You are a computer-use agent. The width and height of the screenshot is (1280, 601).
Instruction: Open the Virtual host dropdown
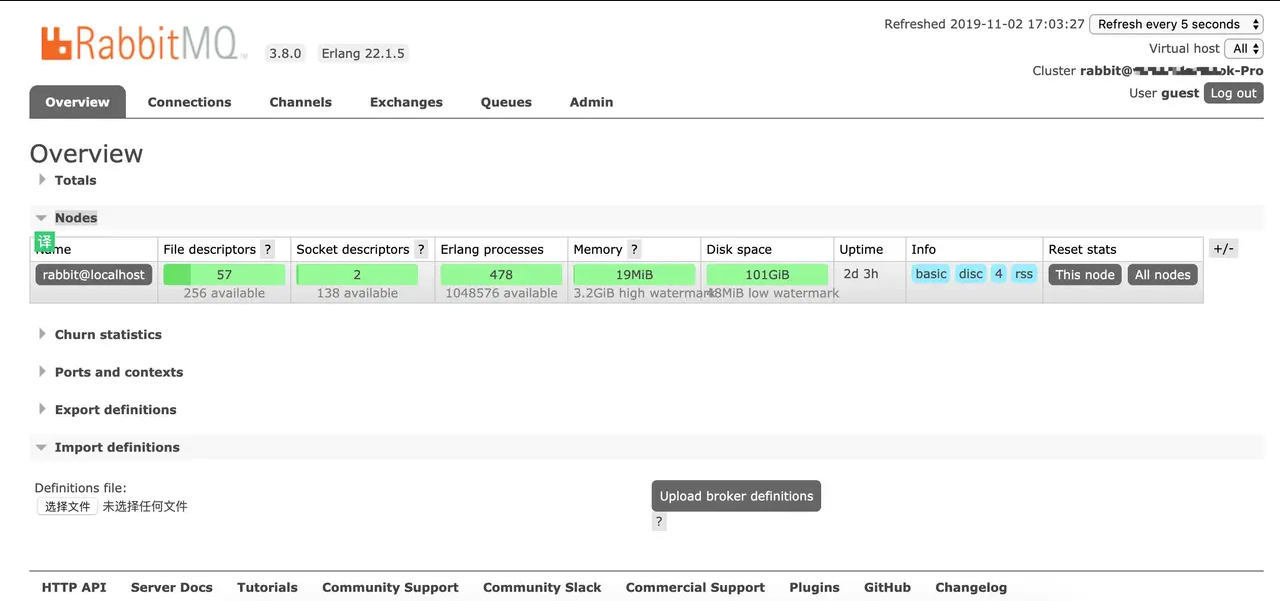tap(1245, 48)
